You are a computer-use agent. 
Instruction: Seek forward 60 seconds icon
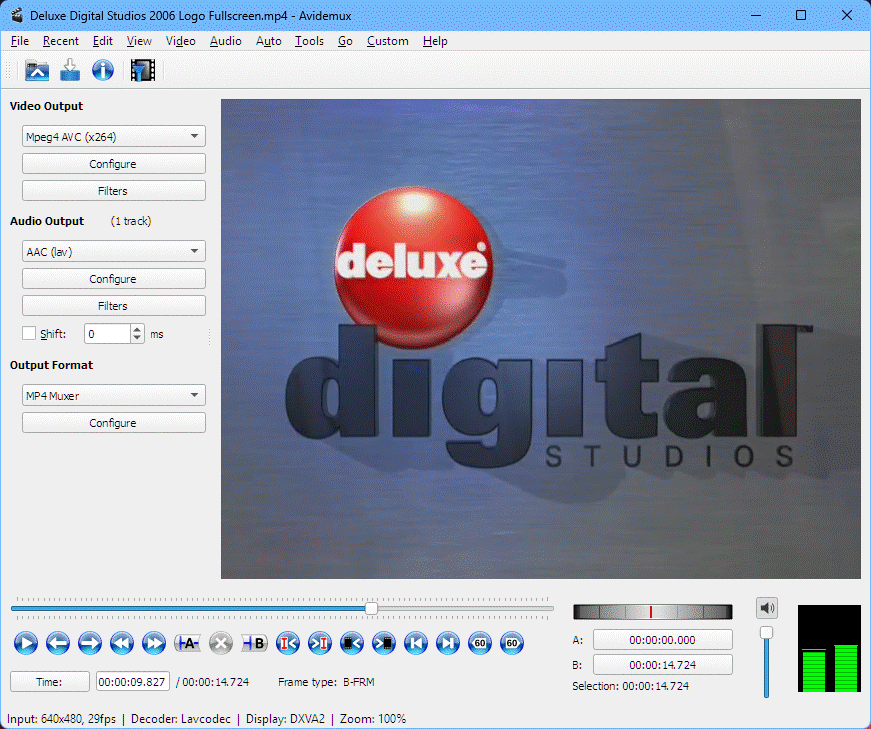[x=512, y=643]
